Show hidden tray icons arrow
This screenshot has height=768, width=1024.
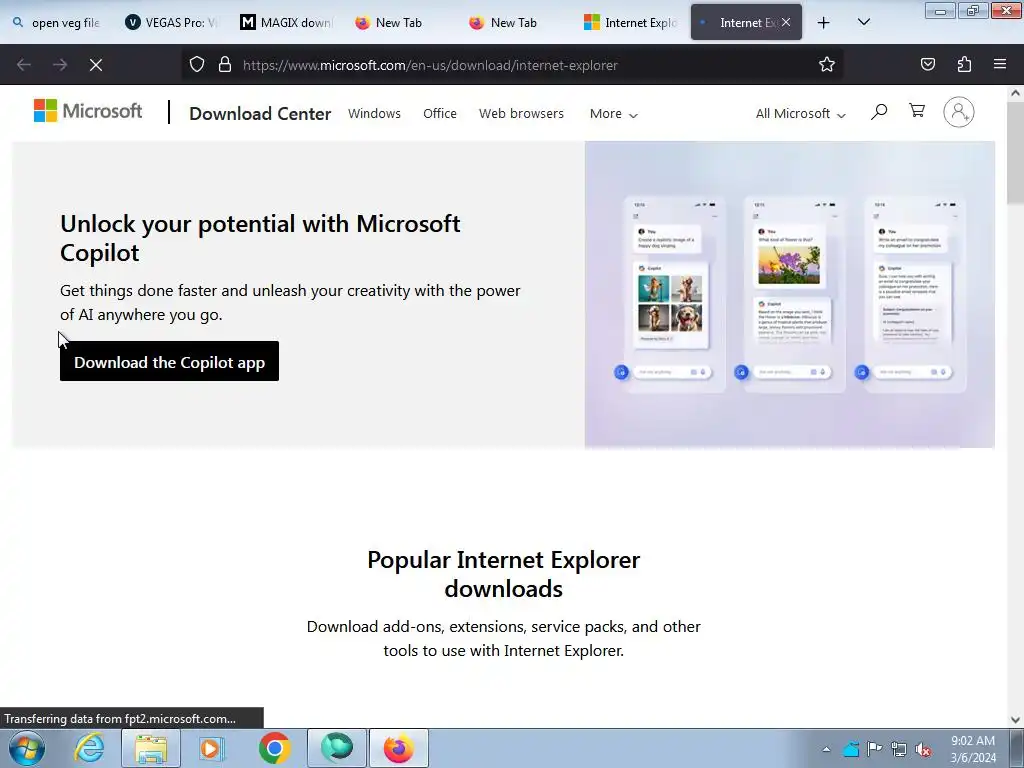point(826,750)
